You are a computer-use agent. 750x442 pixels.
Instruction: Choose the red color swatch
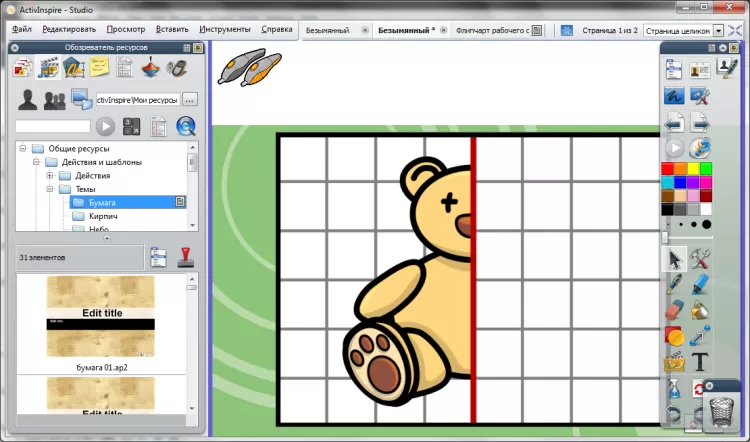click(669, 168)
